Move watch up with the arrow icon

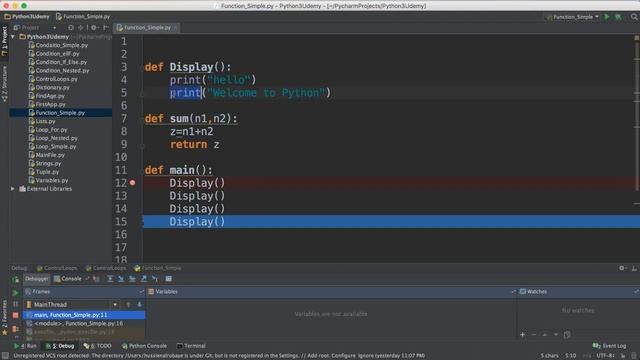point(544,335)
